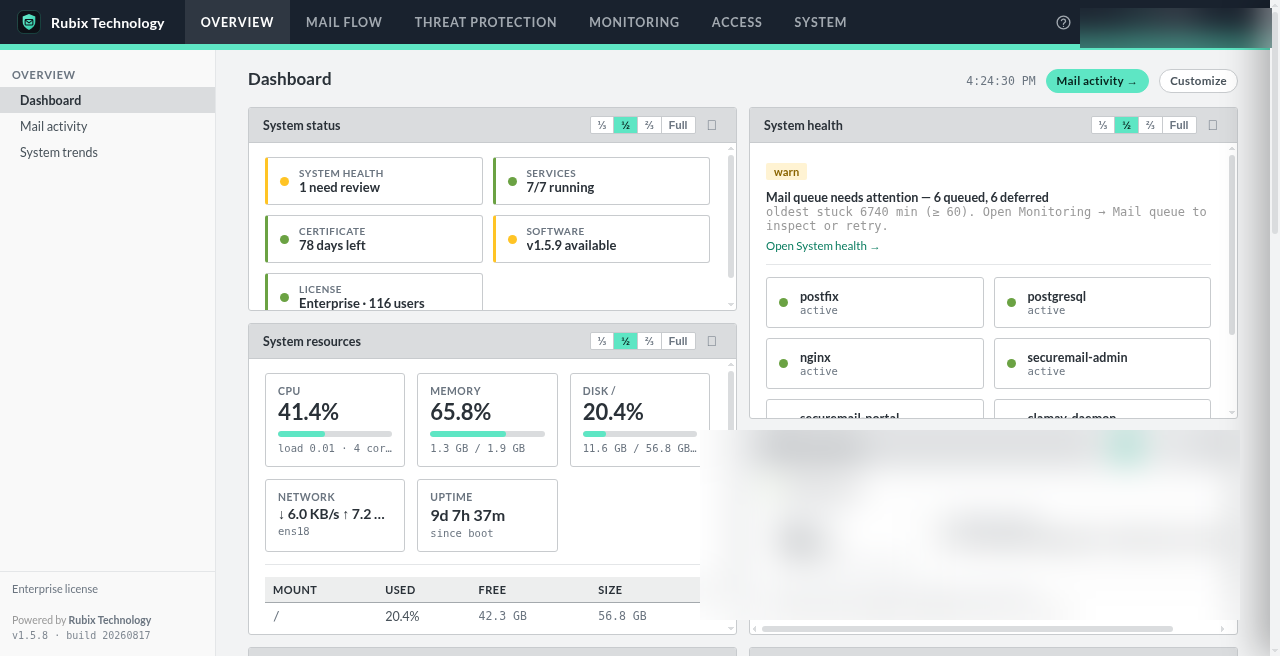Open the Monitoring navigation tab
This screenshot has height=656, width=1280.
[634, 22]
